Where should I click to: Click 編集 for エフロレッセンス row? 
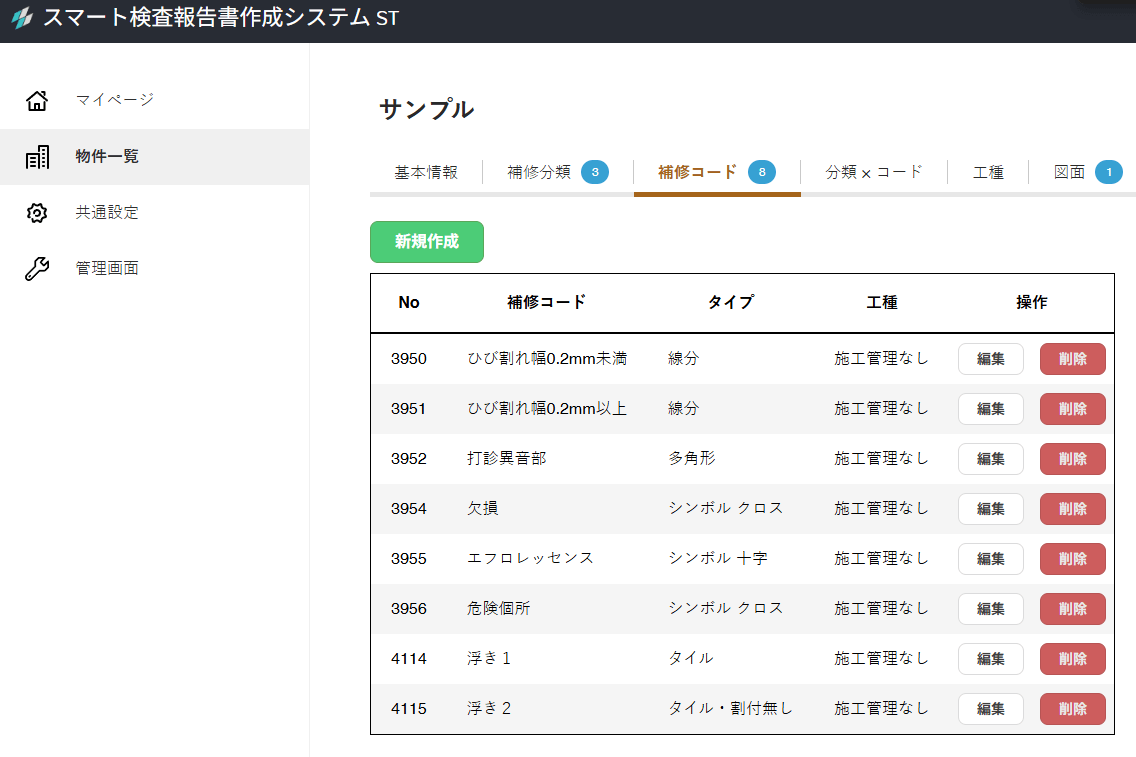[990, 559]
